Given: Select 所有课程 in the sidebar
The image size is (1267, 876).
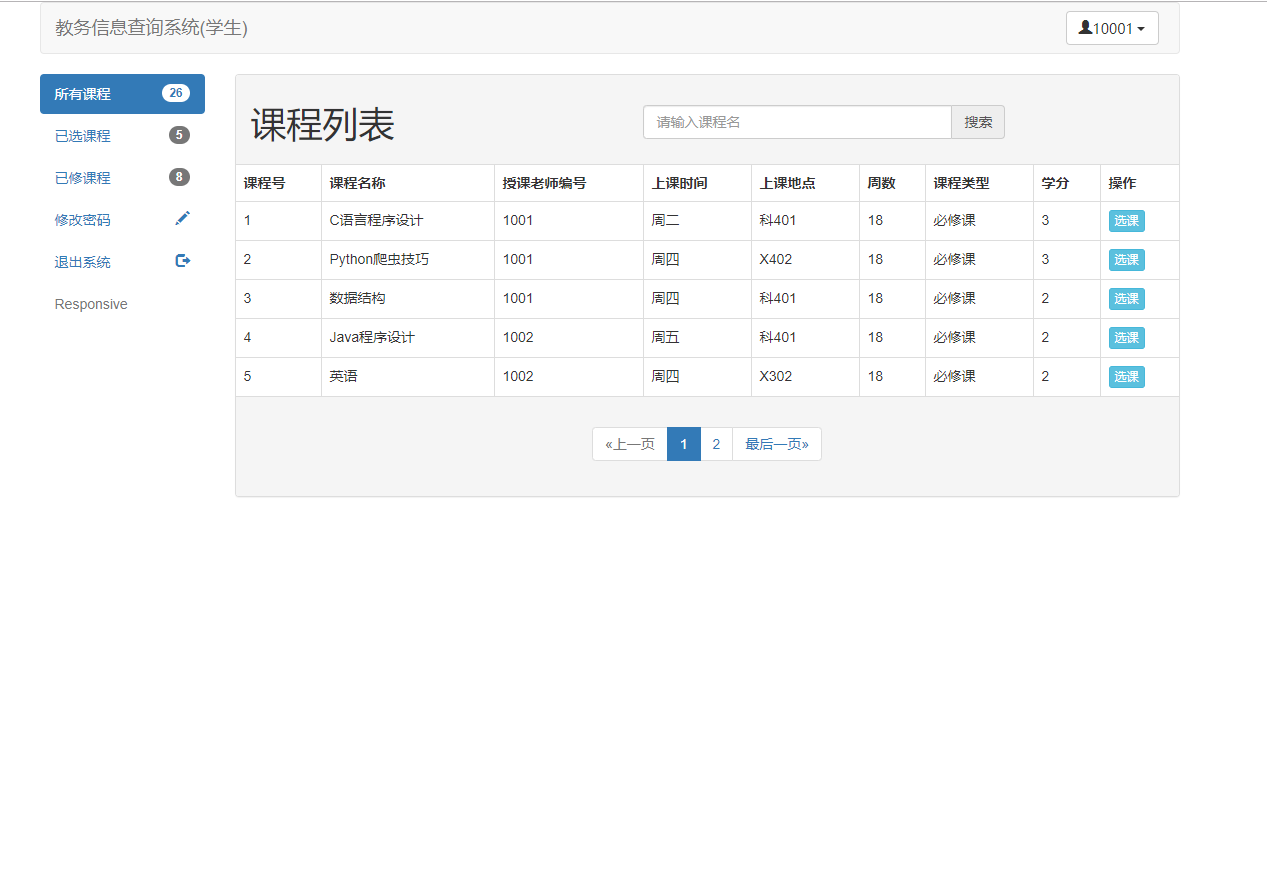Looking at the screenshot, I should tap(100, 92).
